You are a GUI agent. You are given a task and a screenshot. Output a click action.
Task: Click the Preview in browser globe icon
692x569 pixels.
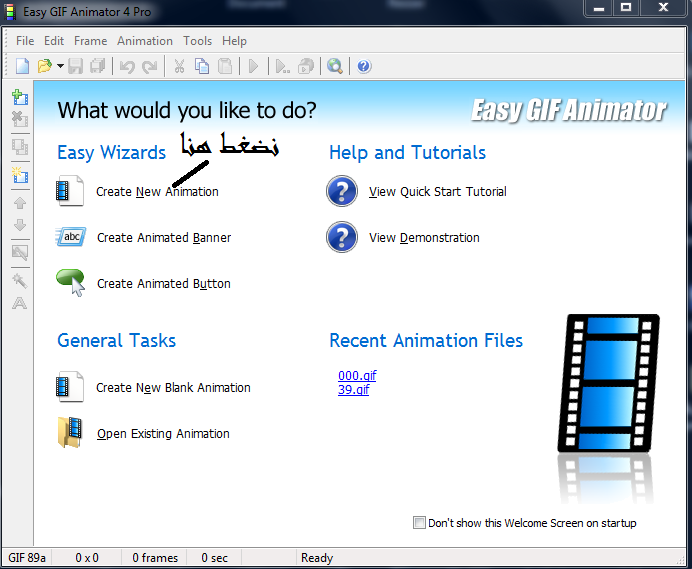pyautogui.click(x=335, y=66)
